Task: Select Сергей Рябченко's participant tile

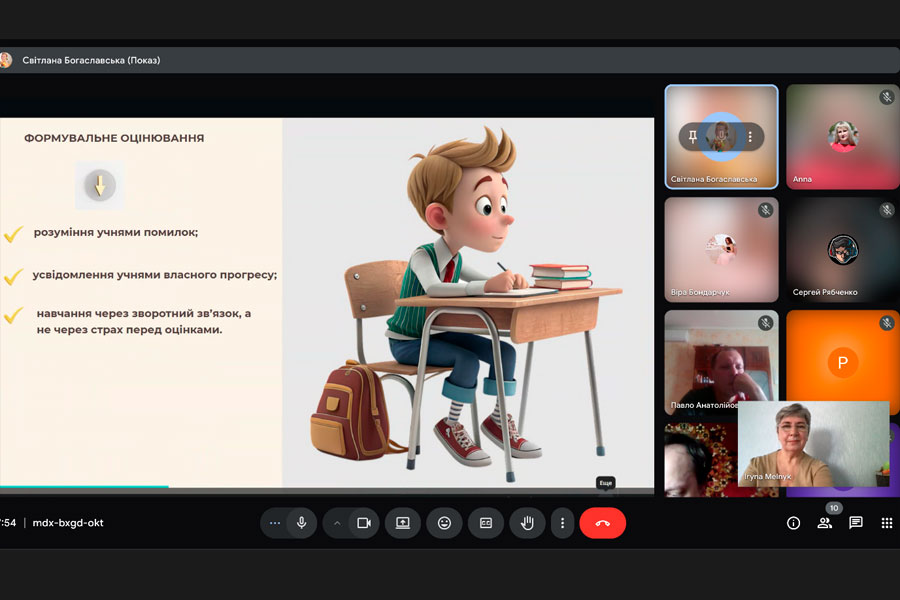Action: click(x=843, y=250)
